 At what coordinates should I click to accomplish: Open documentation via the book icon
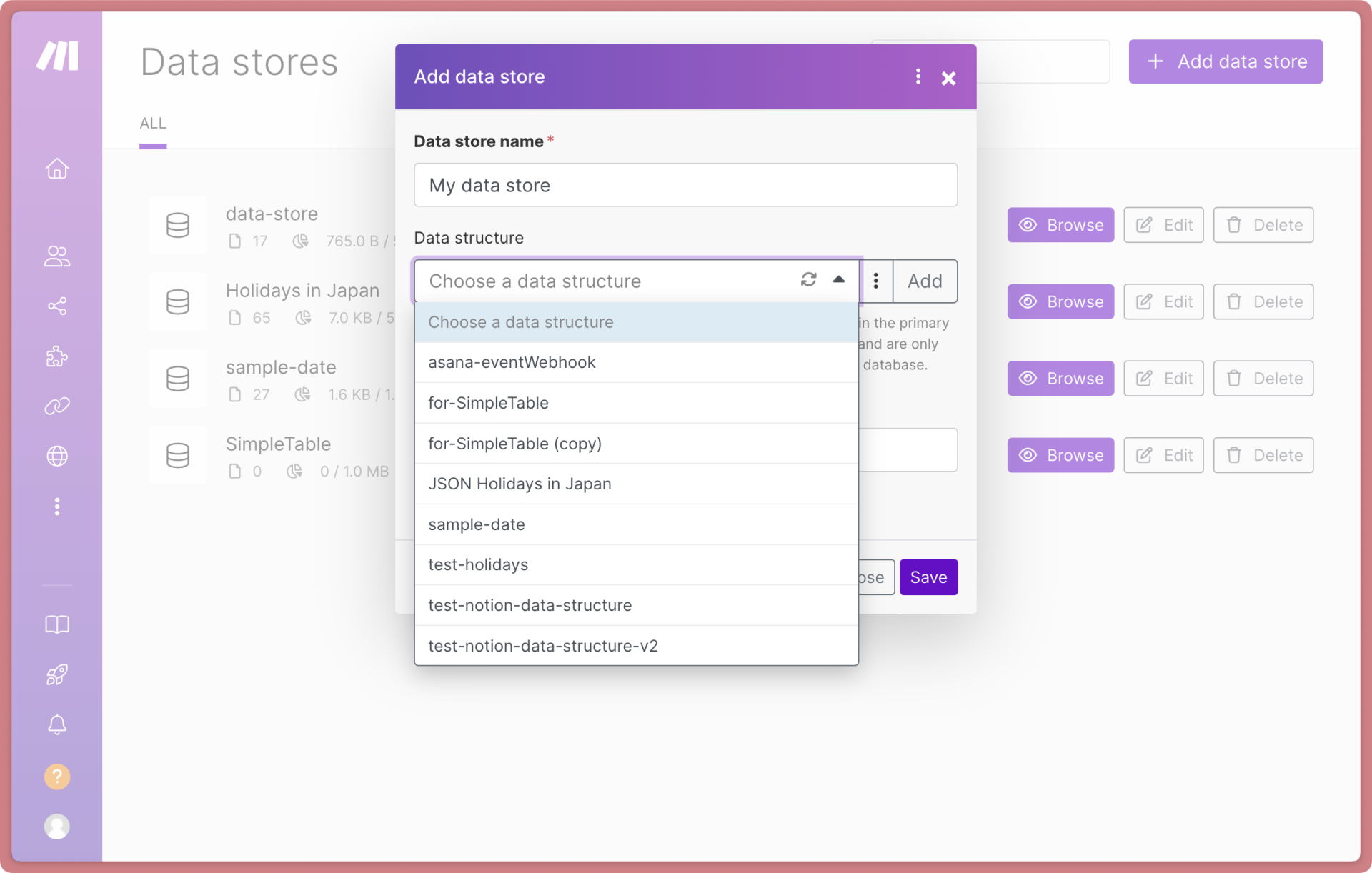[x=56, y=624]
